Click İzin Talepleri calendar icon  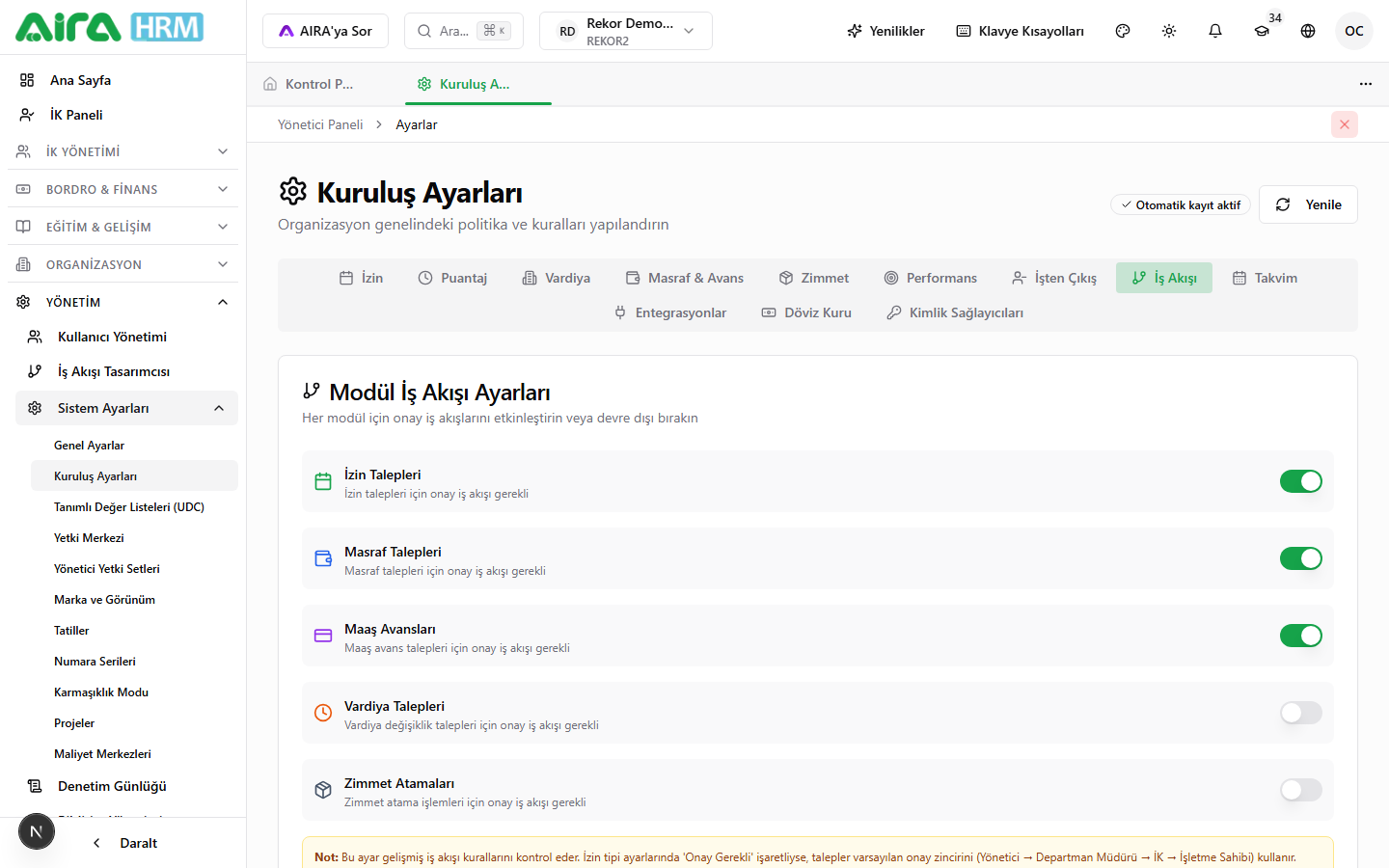(323, 481)
